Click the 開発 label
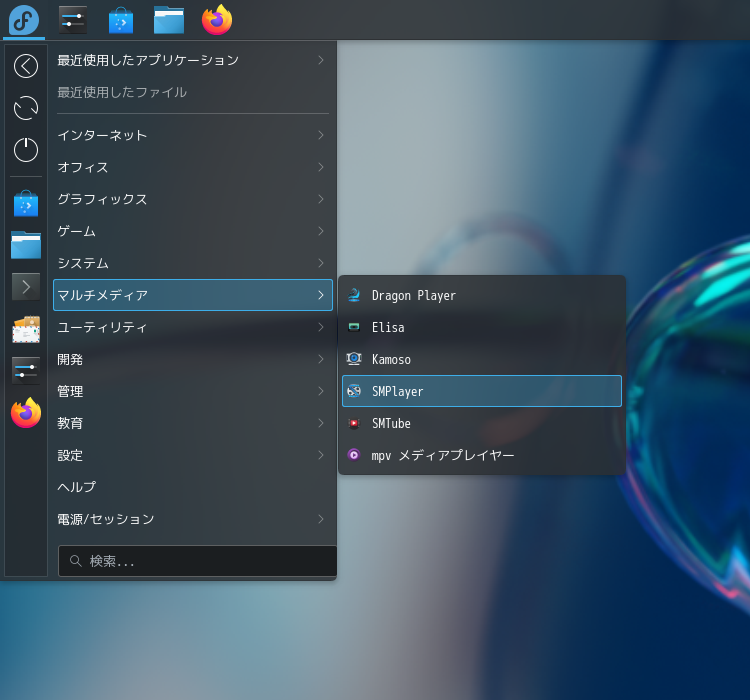This screenshot has width=750, height=700. tap(70, 359)
